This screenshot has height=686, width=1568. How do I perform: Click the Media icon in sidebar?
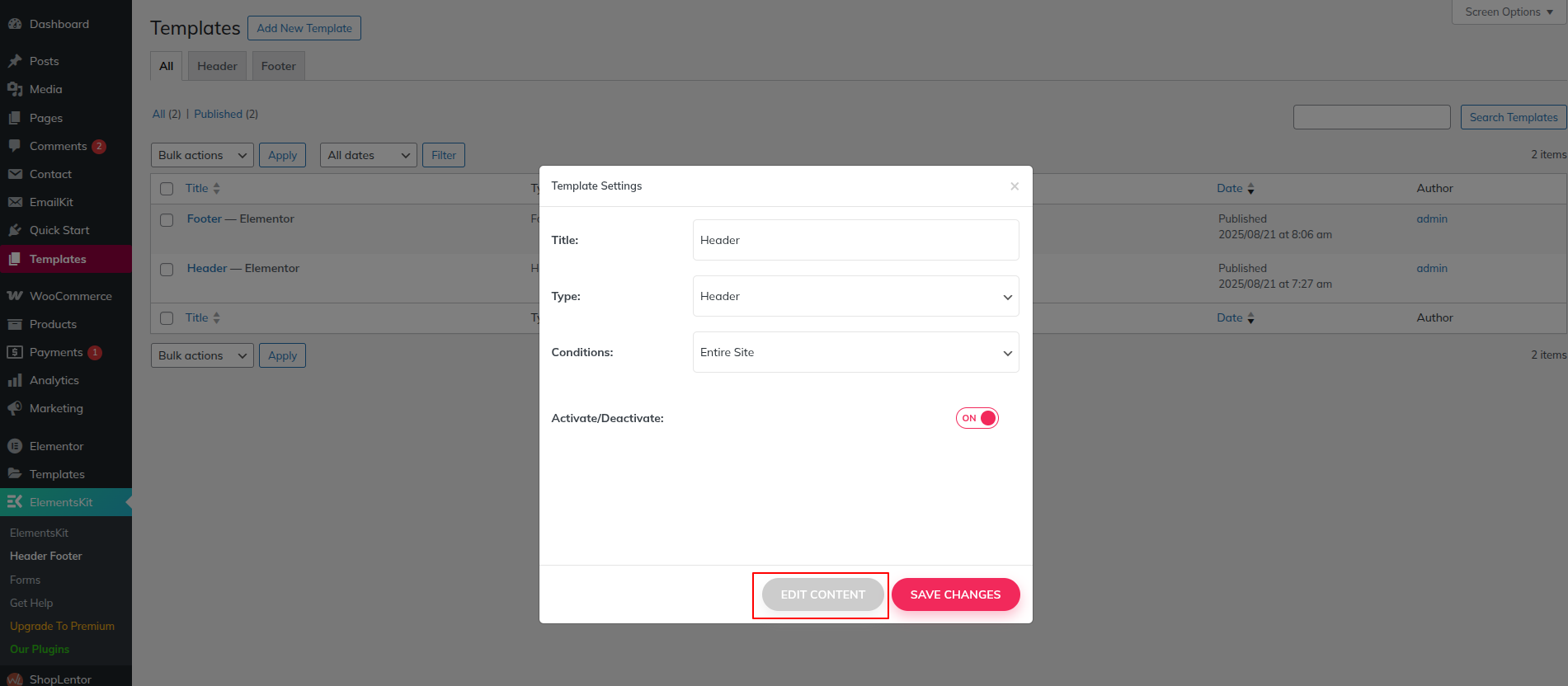coord(15,89)
